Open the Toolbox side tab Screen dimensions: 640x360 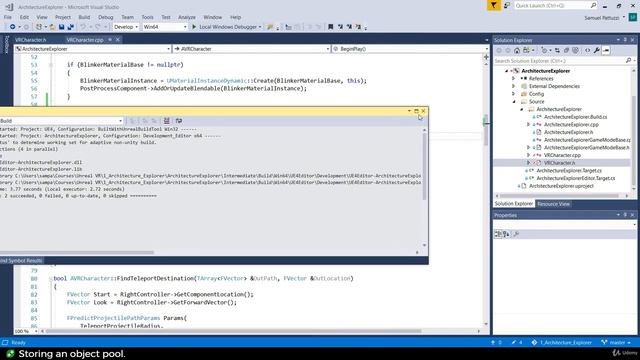pos(6,44)
